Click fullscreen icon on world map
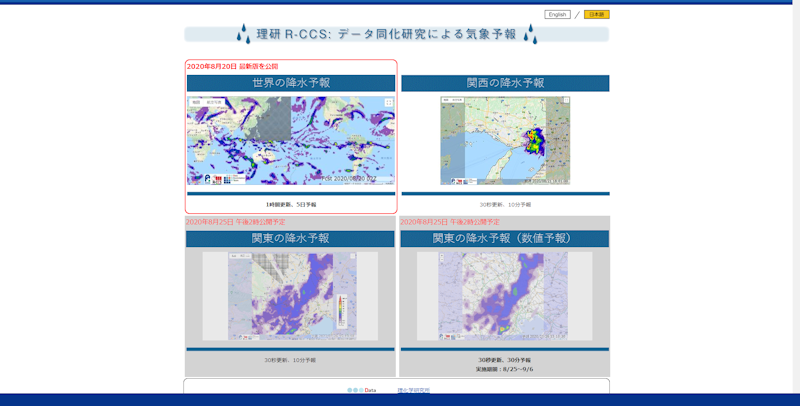 pyautogui.click(x=389, y=102)
